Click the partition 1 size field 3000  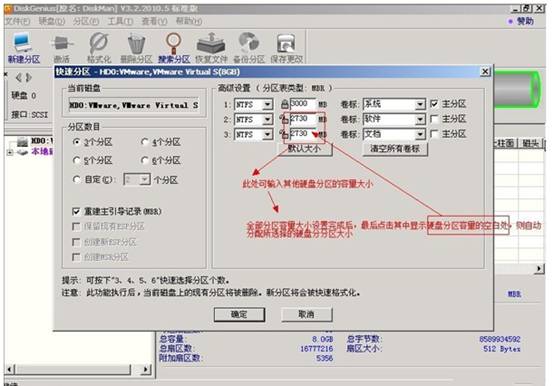coord(302,104)
